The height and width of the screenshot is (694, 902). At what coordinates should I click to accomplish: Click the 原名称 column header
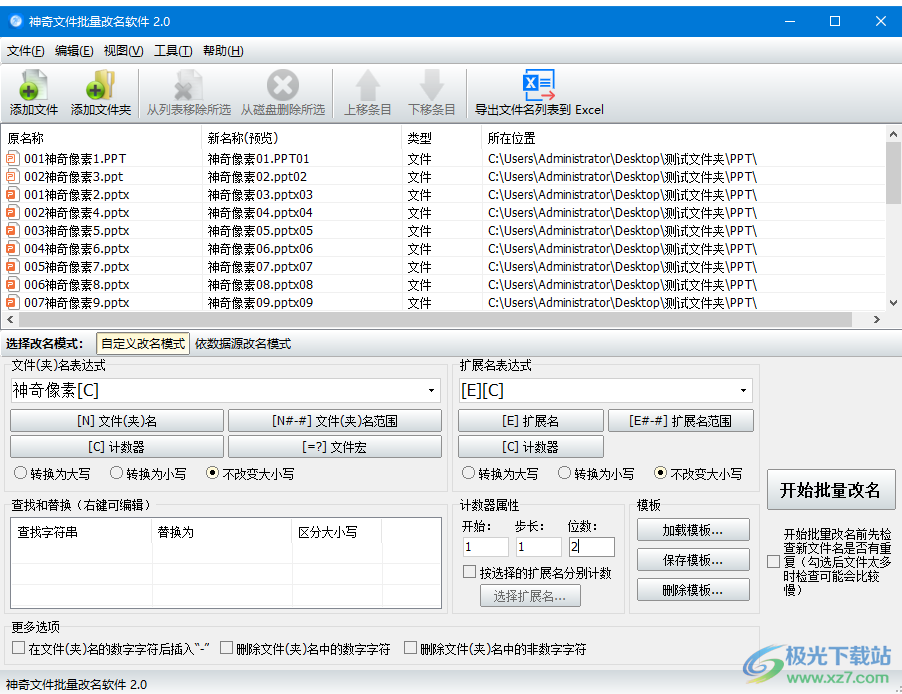click(102, 138)
